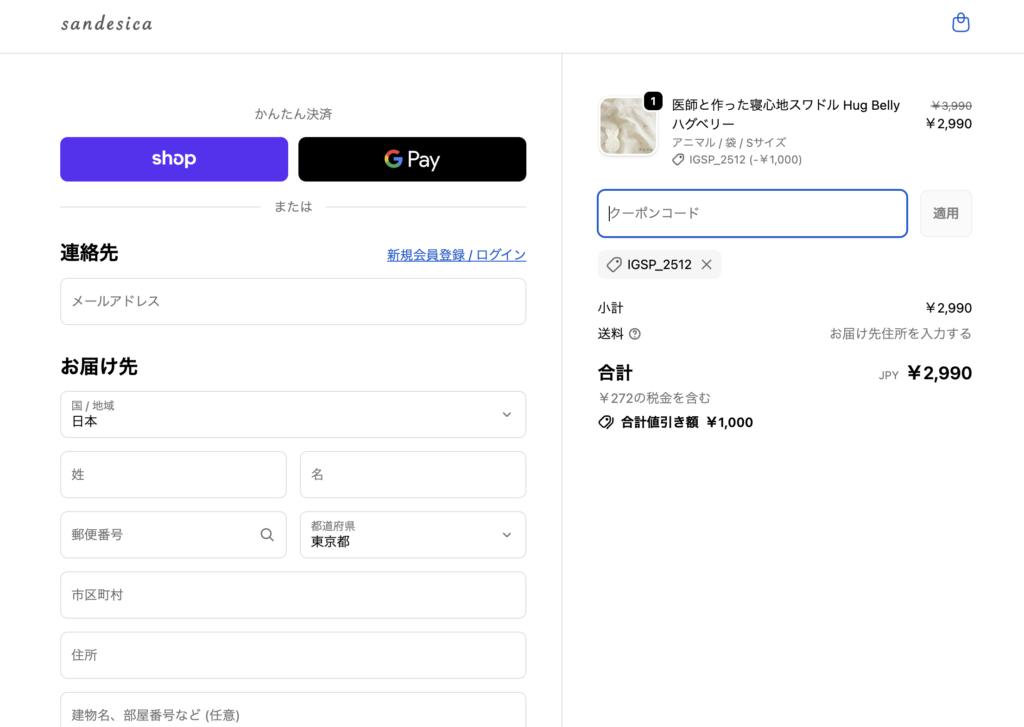Select the 姓 last name field
Viewport: 1024px width, 727px height.
[x=173, y=475]
